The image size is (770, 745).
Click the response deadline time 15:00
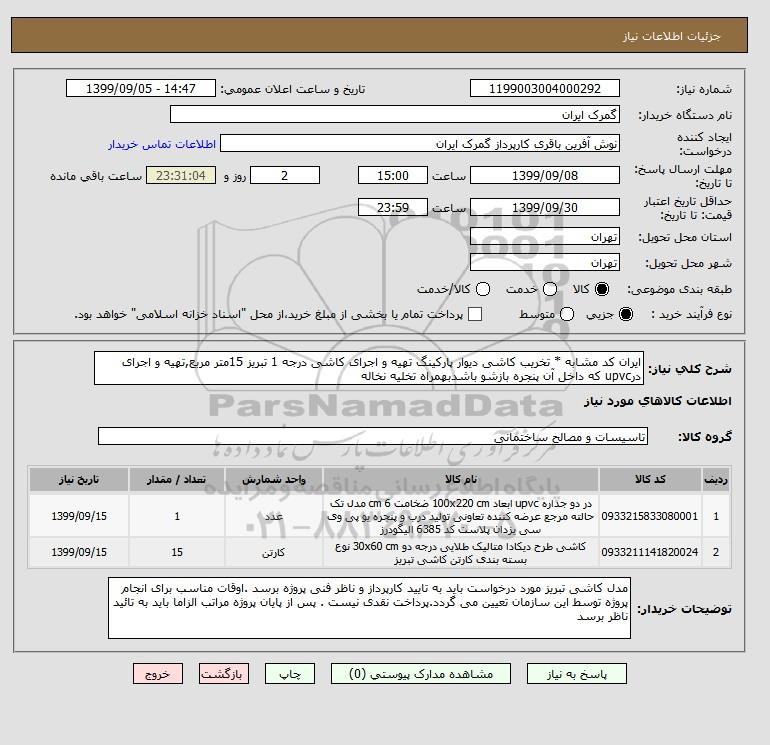coord(393,175)
